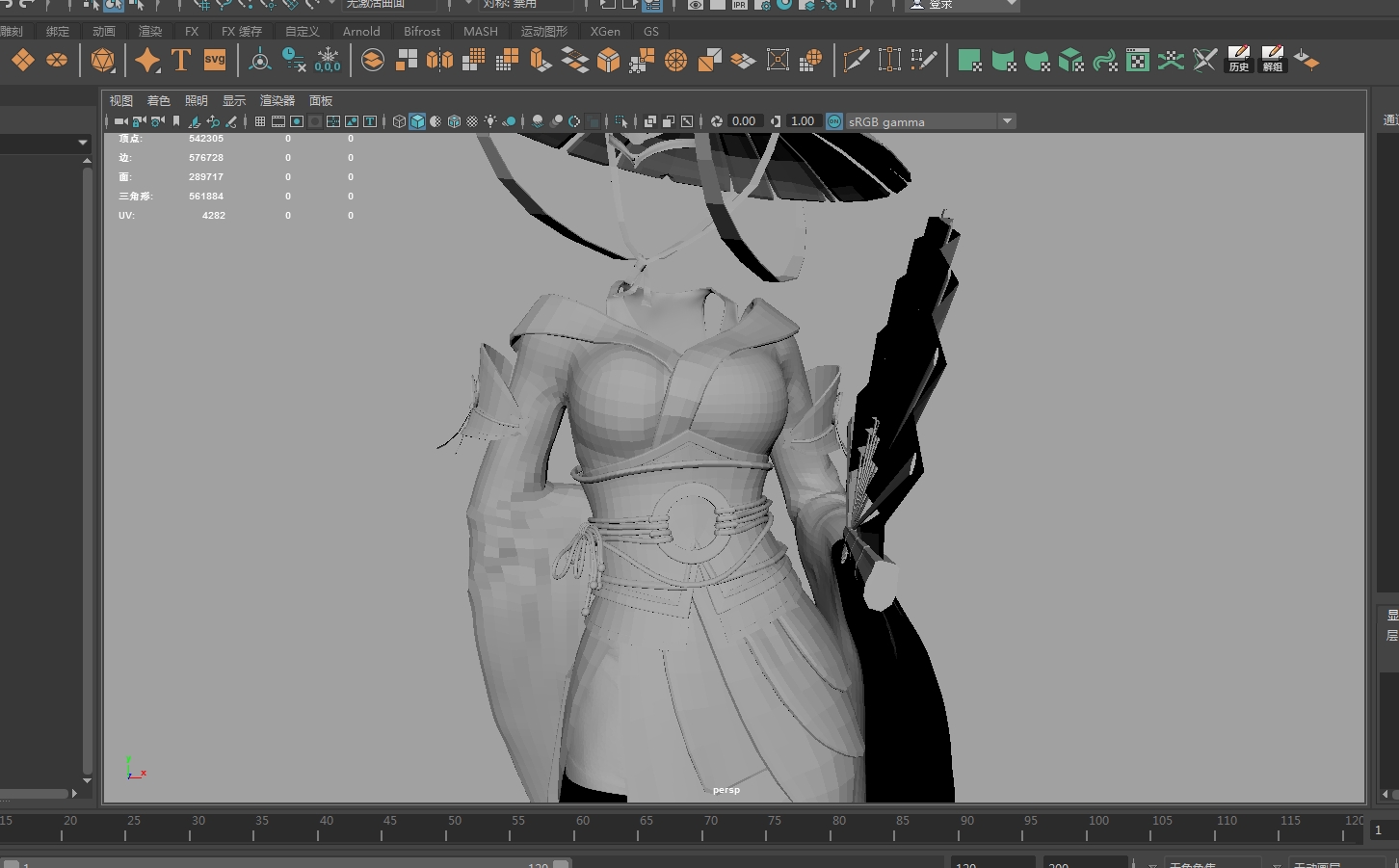Toggle color management ON button
1399x868 pixels.
(x=834, y=121)
